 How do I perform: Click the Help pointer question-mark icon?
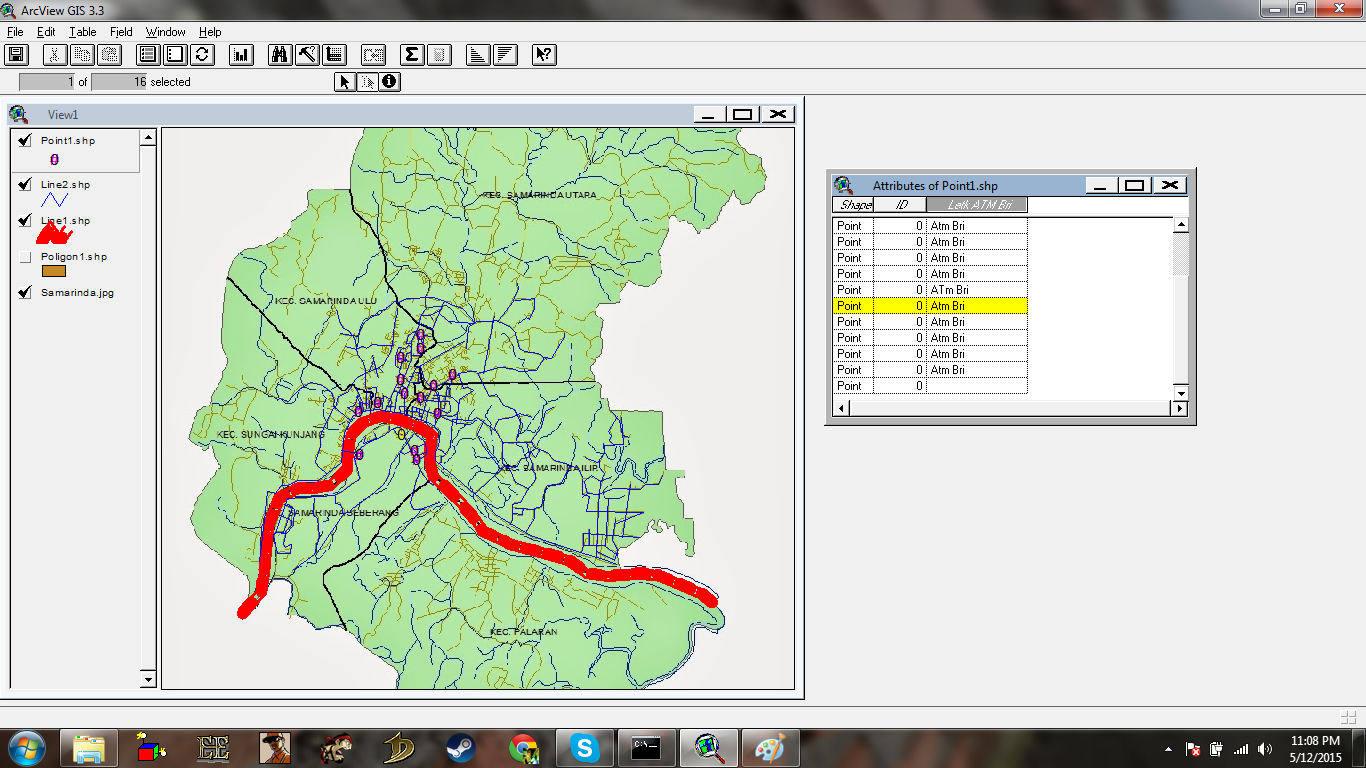(542, 55)
